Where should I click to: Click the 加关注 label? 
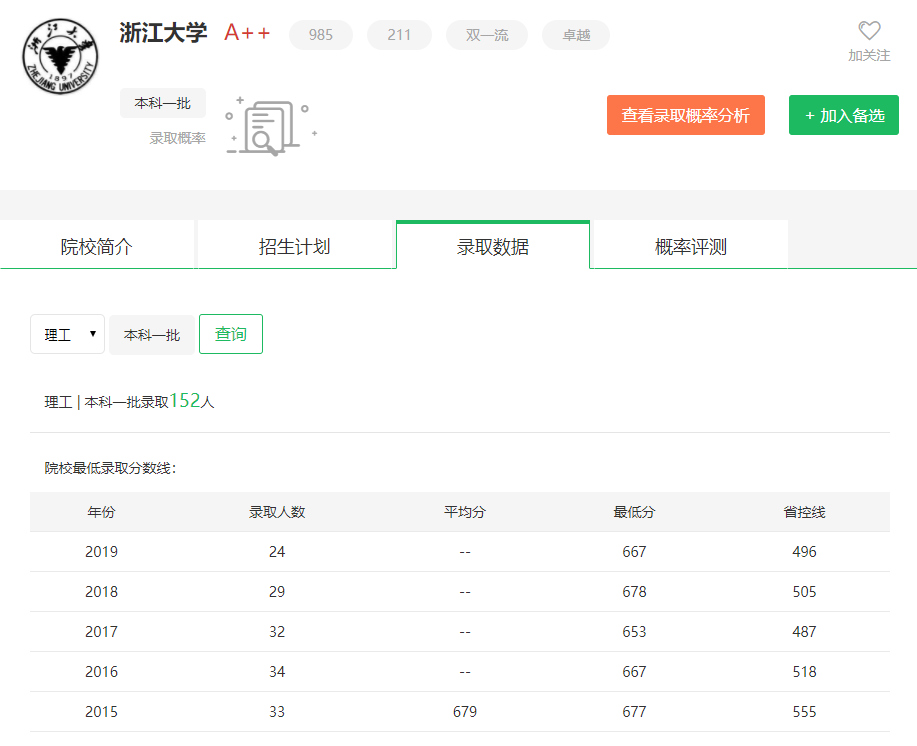[x=869, y=56]
